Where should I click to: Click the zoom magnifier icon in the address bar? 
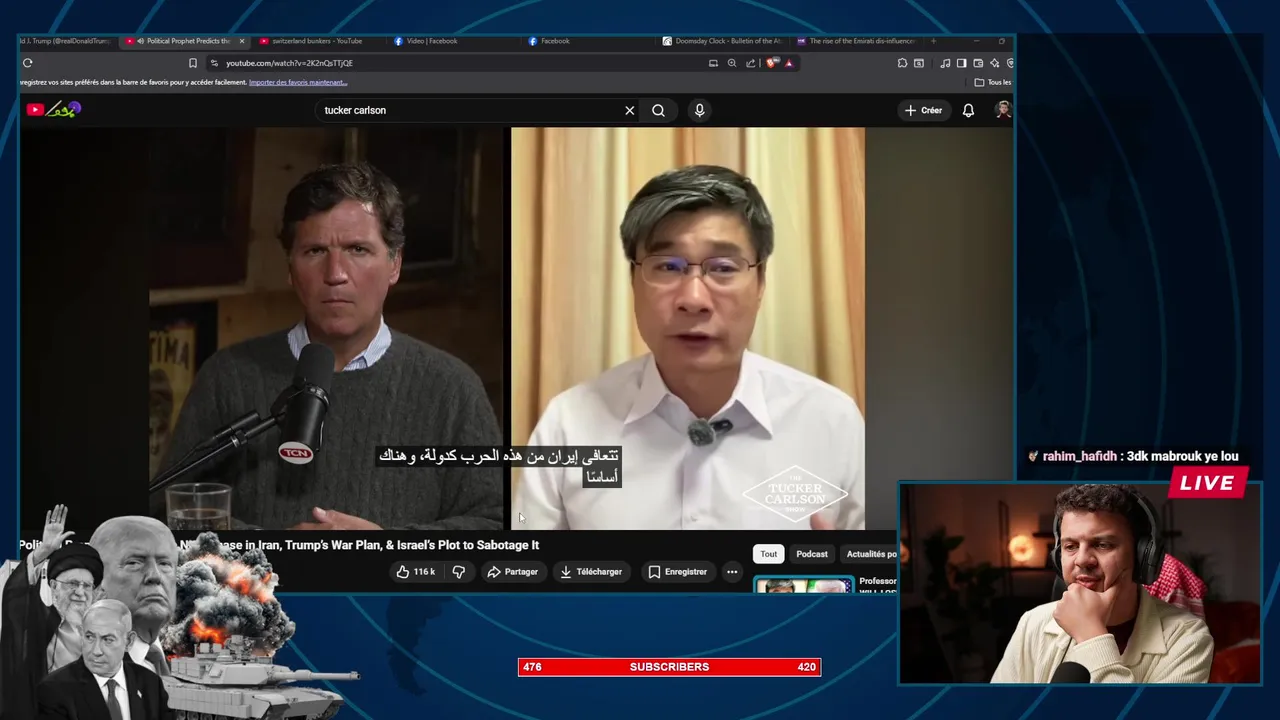tap(732, 63)
